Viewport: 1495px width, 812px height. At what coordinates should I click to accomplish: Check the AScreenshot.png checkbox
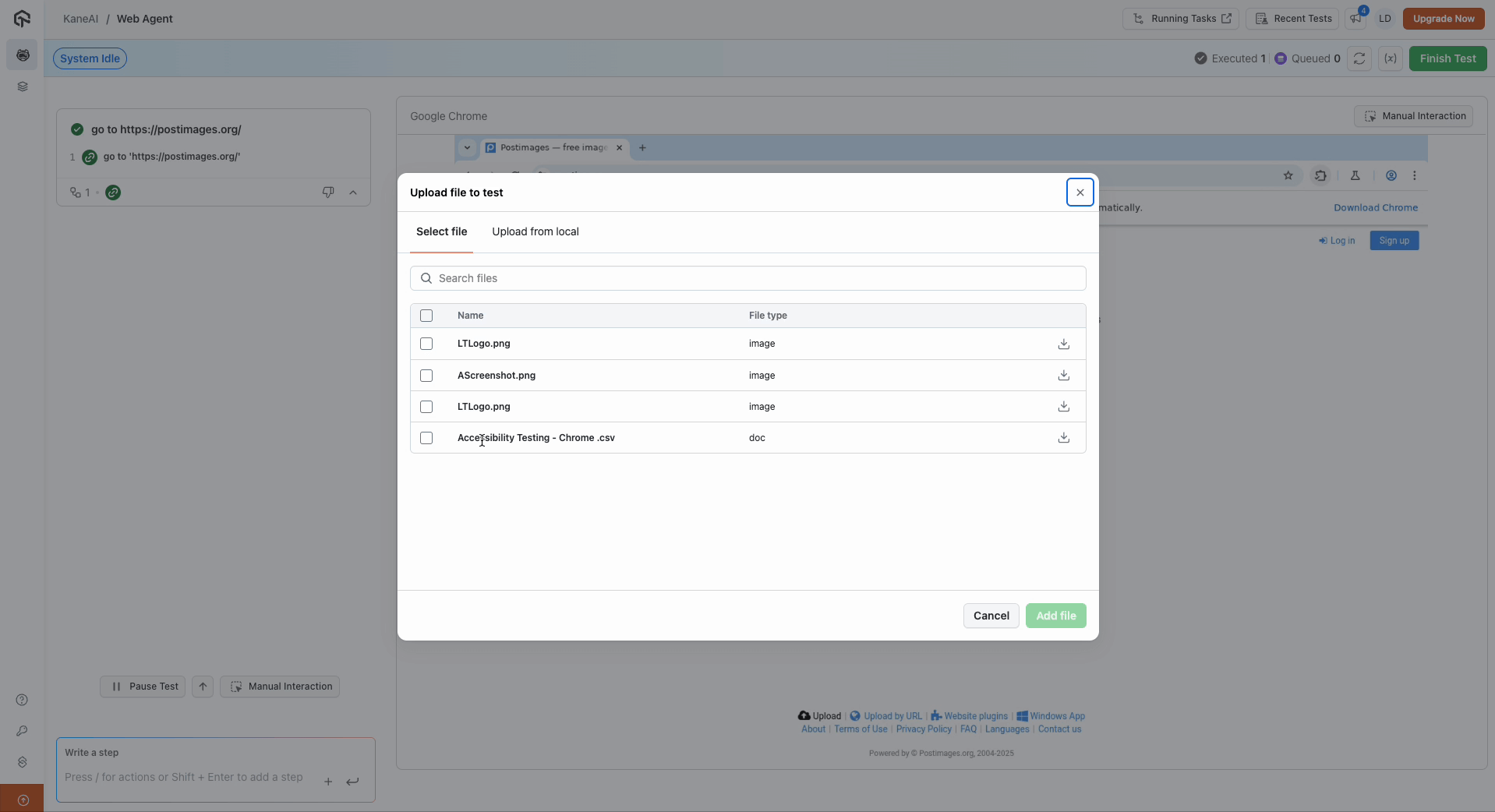[x=426, y=376]
